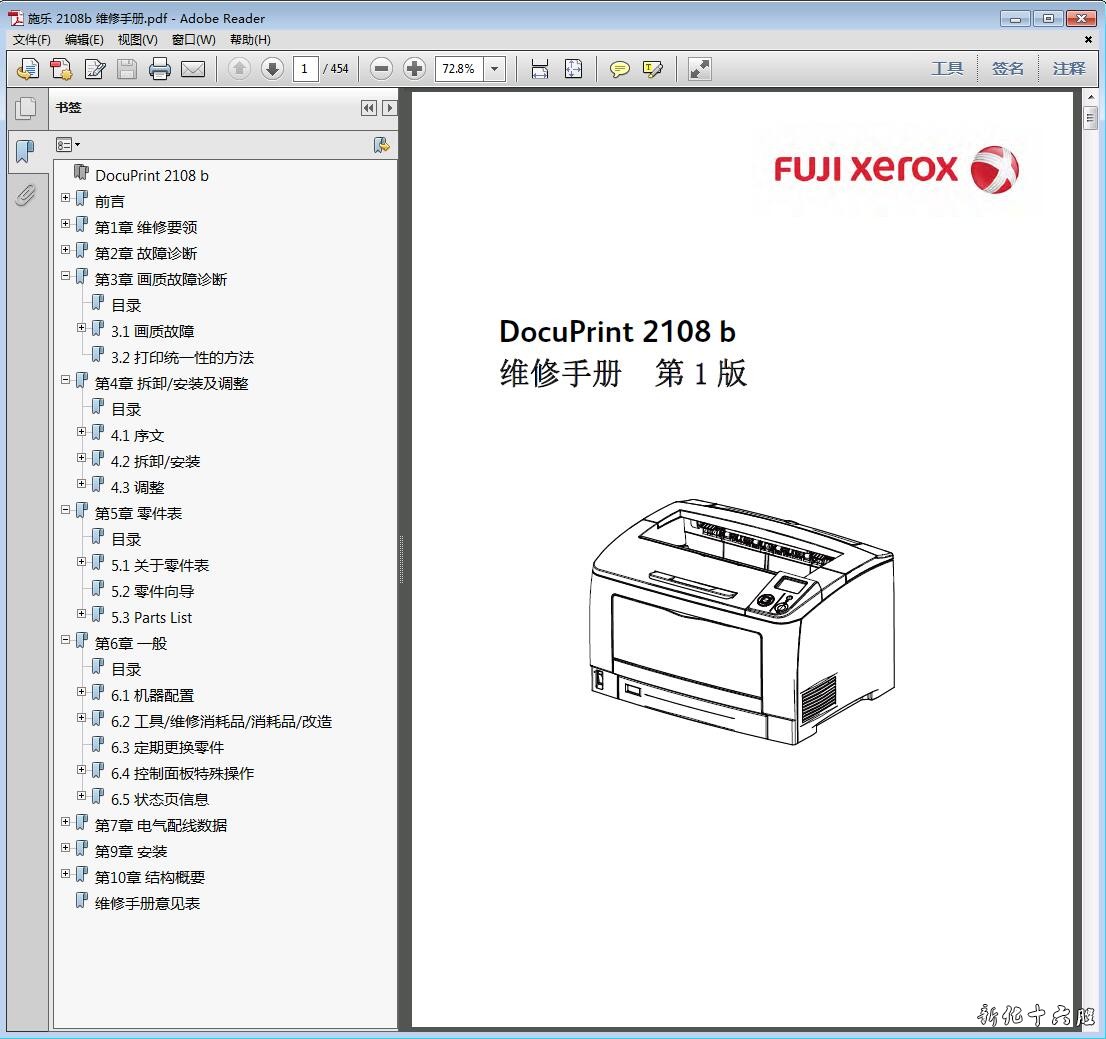This screenshot has height=1039, width=1106.
Task: Expand the 第1章 维修要领 bookmark
Action: click(66, 224)
